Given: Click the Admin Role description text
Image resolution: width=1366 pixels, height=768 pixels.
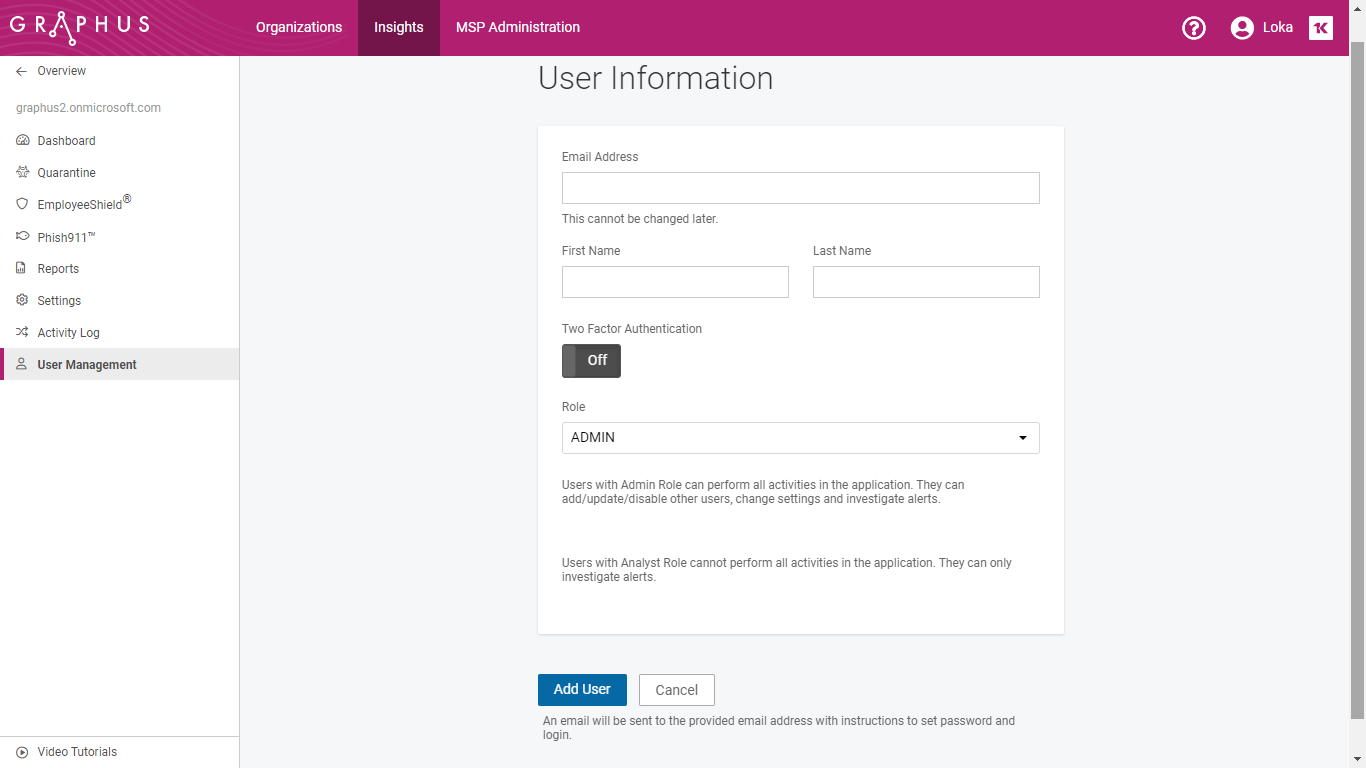Looking at the screenshot, I should click(x=763, y=492).
